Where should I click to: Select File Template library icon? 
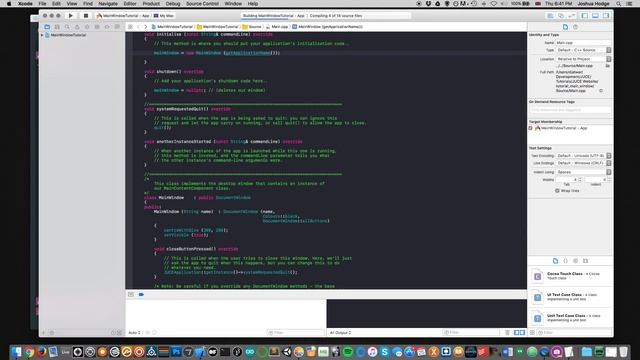[x=555, y=261]
